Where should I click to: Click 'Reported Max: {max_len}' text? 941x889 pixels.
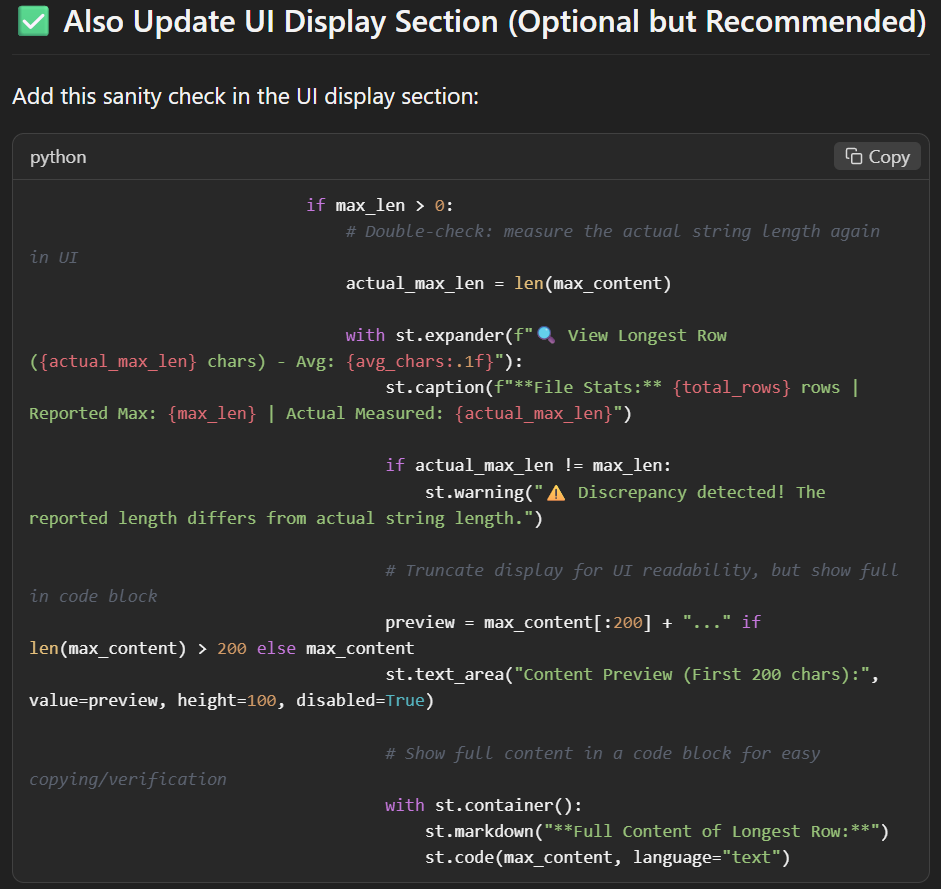coord(143,414)
